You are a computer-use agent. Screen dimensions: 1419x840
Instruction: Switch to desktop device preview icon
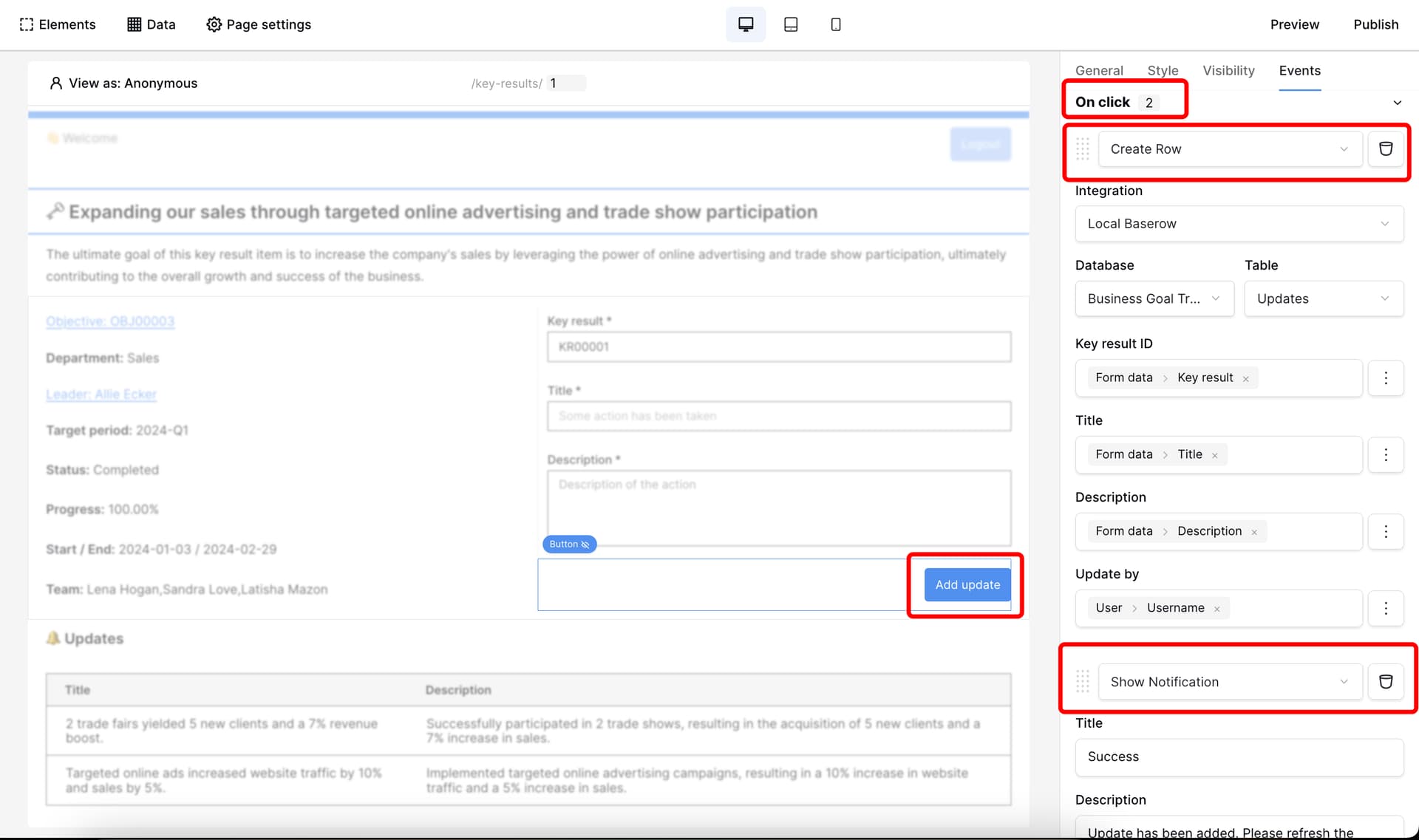[x=746, y=24]
